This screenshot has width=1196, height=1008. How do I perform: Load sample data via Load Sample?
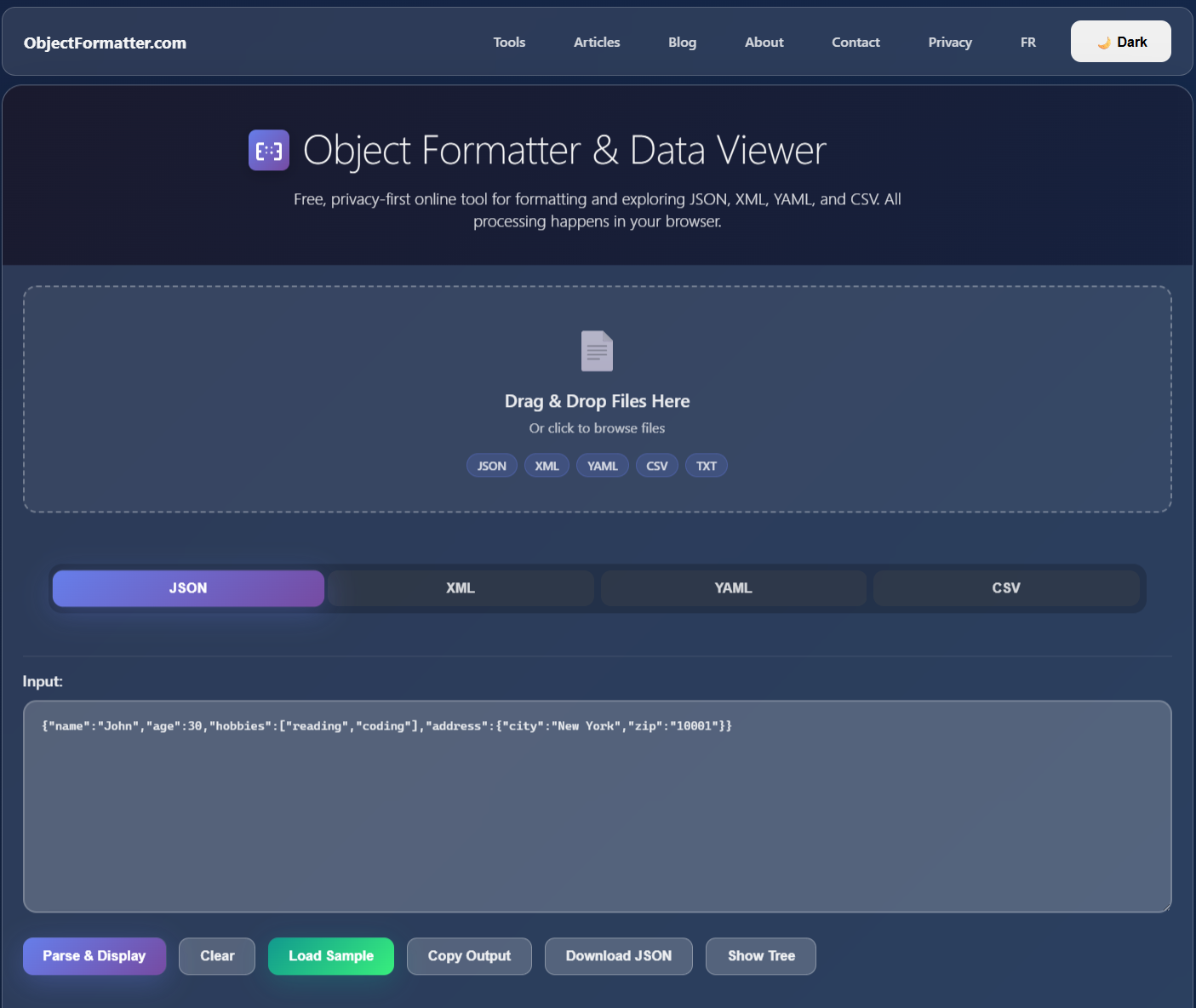[x=331, y=956]
